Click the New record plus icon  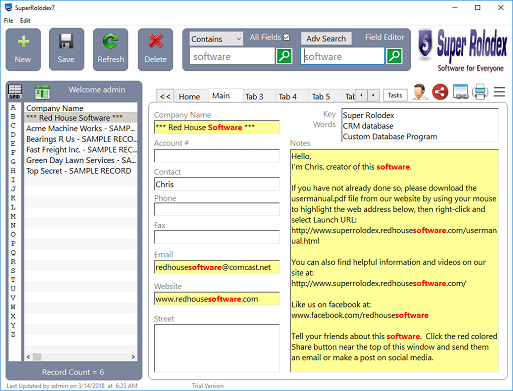pyautogui.click(x=23, y=49)
